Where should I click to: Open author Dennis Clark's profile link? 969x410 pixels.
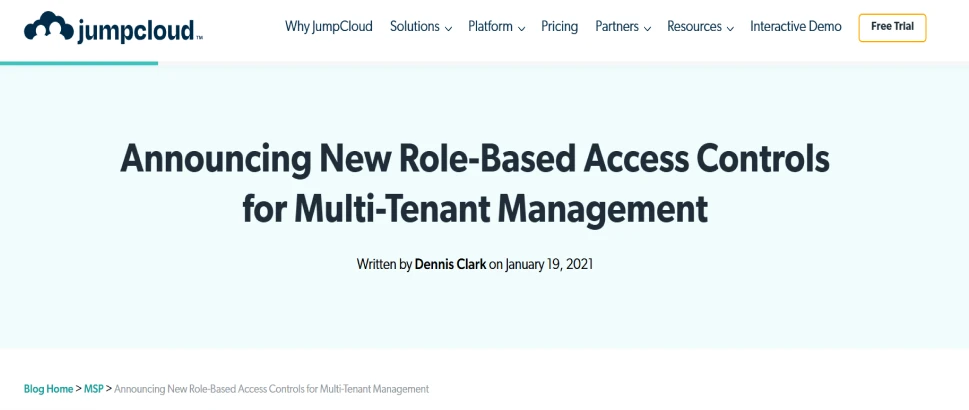451,264
